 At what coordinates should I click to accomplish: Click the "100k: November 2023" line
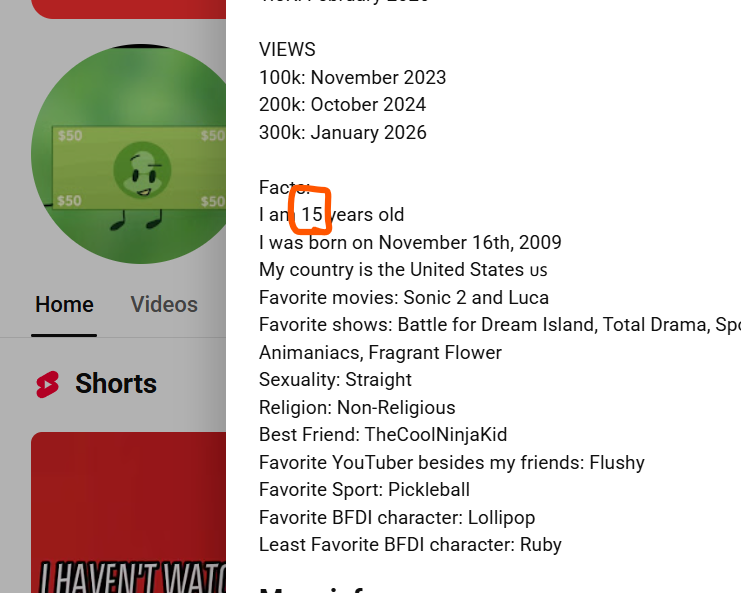point(353,77)
